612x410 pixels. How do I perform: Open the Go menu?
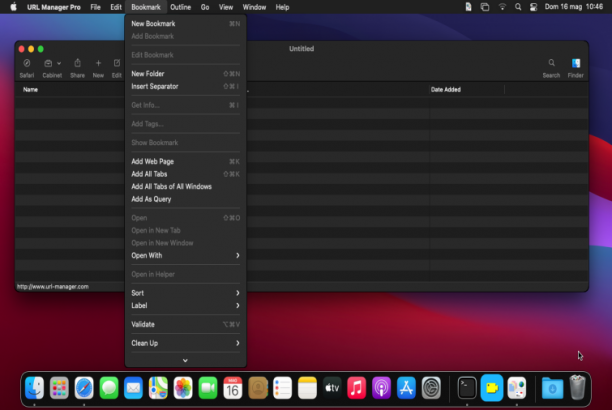point(205,7)
